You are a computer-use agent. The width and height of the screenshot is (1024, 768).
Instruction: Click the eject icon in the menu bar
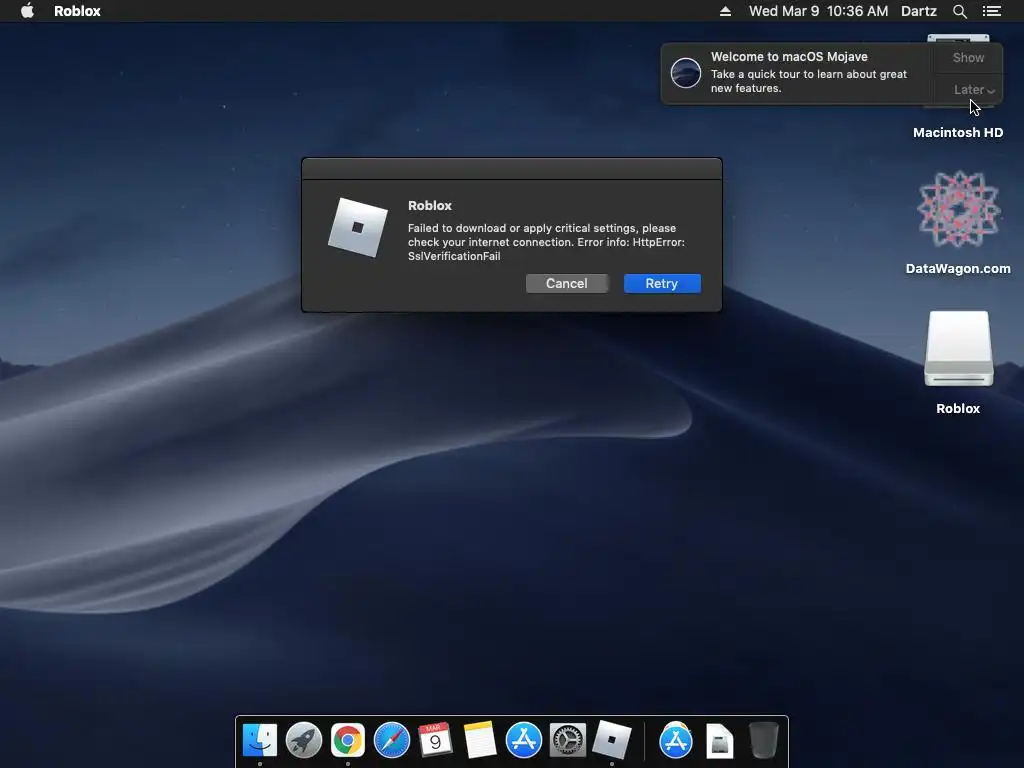coord(725,11)
